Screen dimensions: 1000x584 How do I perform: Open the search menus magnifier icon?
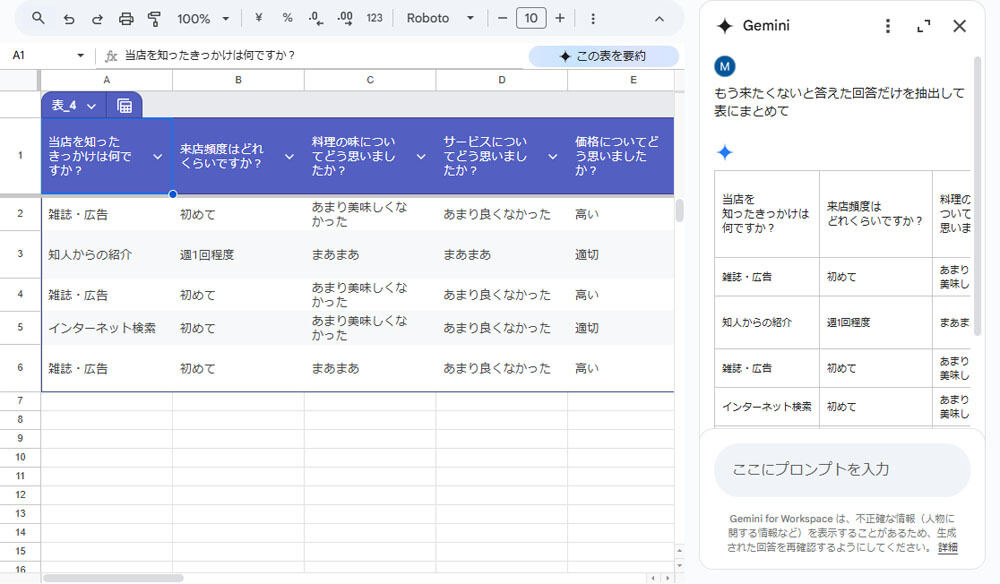click(38, 18)
